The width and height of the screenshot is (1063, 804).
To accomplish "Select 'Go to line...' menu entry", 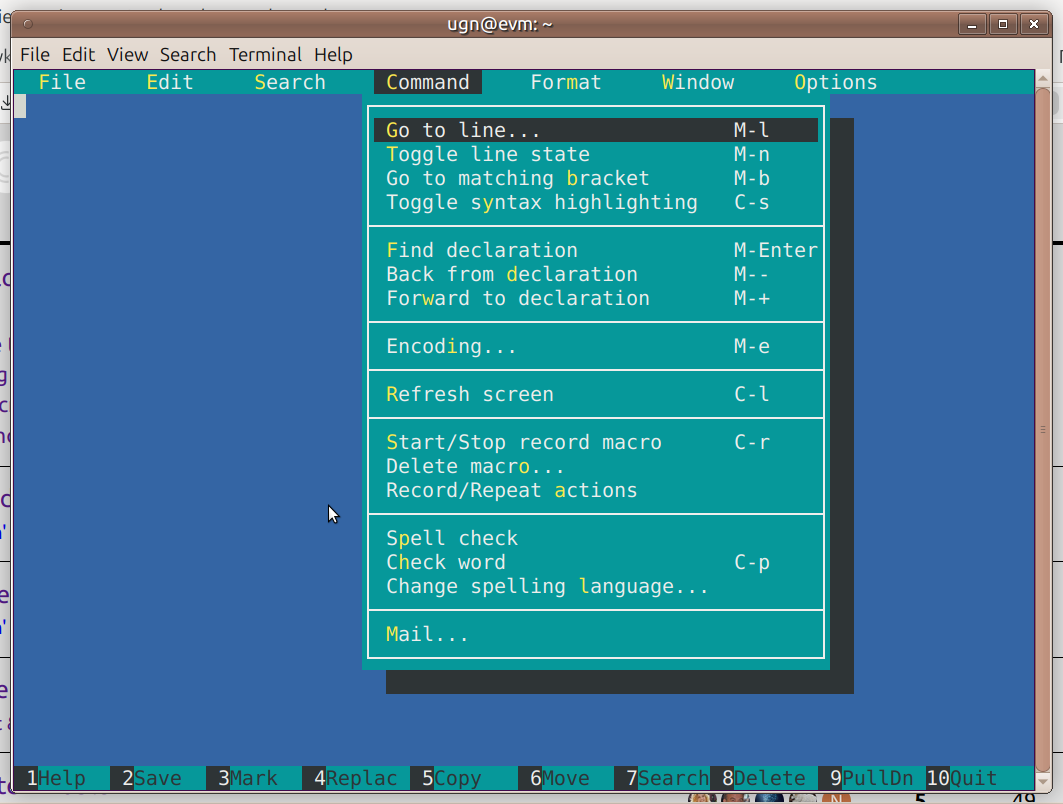I will point(463,131).
